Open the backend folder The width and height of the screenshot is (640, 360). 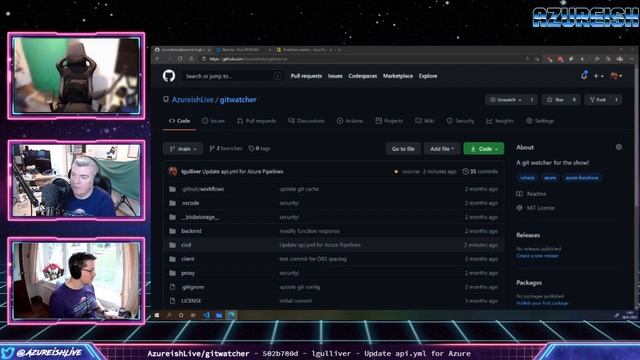point(191,231)
